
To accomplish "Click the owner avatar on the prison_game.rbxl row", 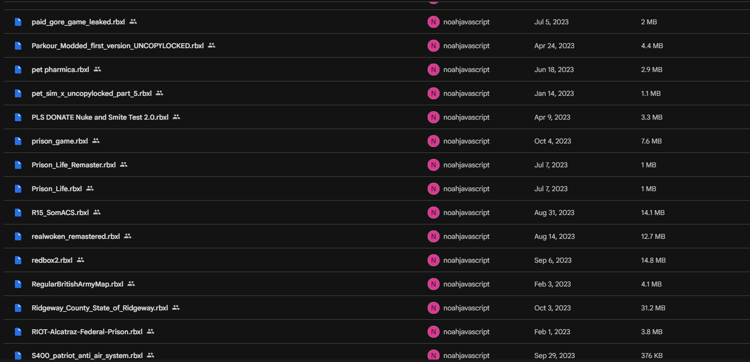I will [433, 141].
